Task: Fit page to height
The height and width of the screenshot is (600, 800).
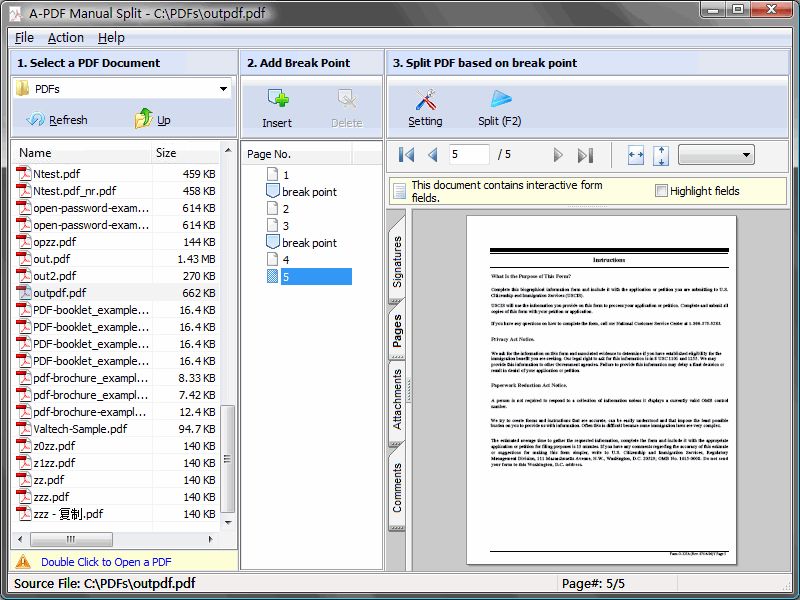Action: [660, 155]
